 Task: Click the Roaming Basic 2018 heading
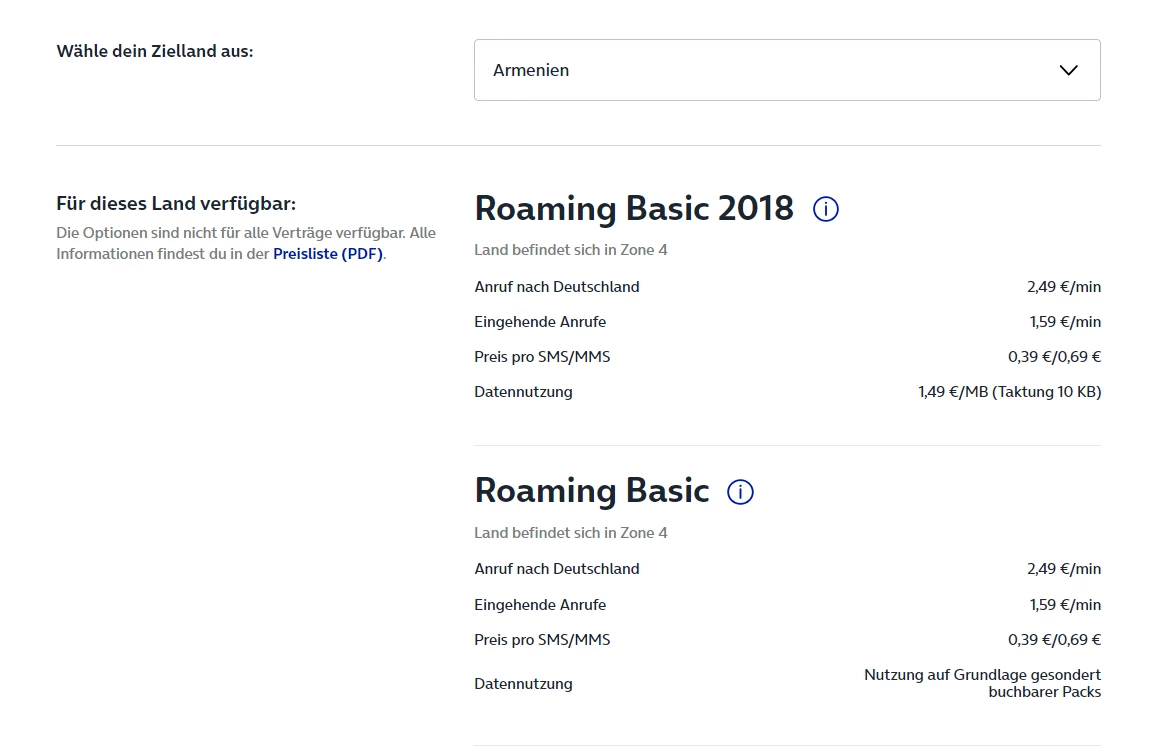point(634,208)
